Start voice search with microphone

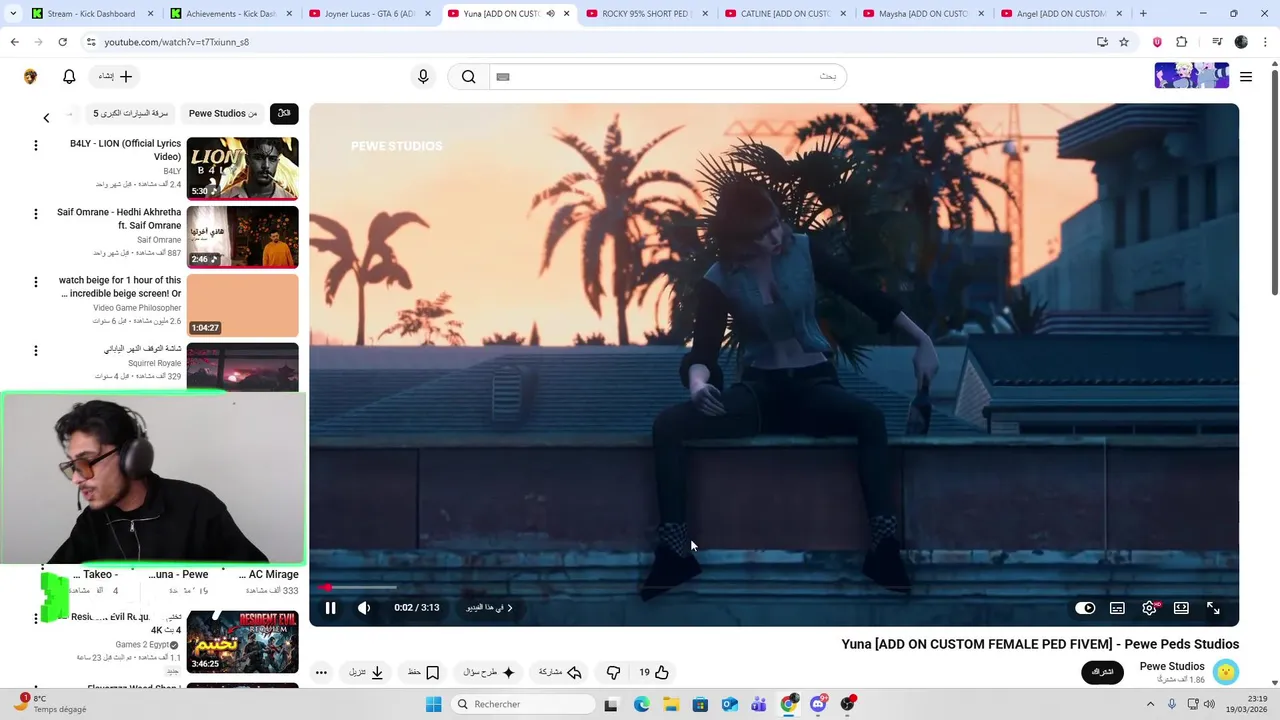coord(423,76)
